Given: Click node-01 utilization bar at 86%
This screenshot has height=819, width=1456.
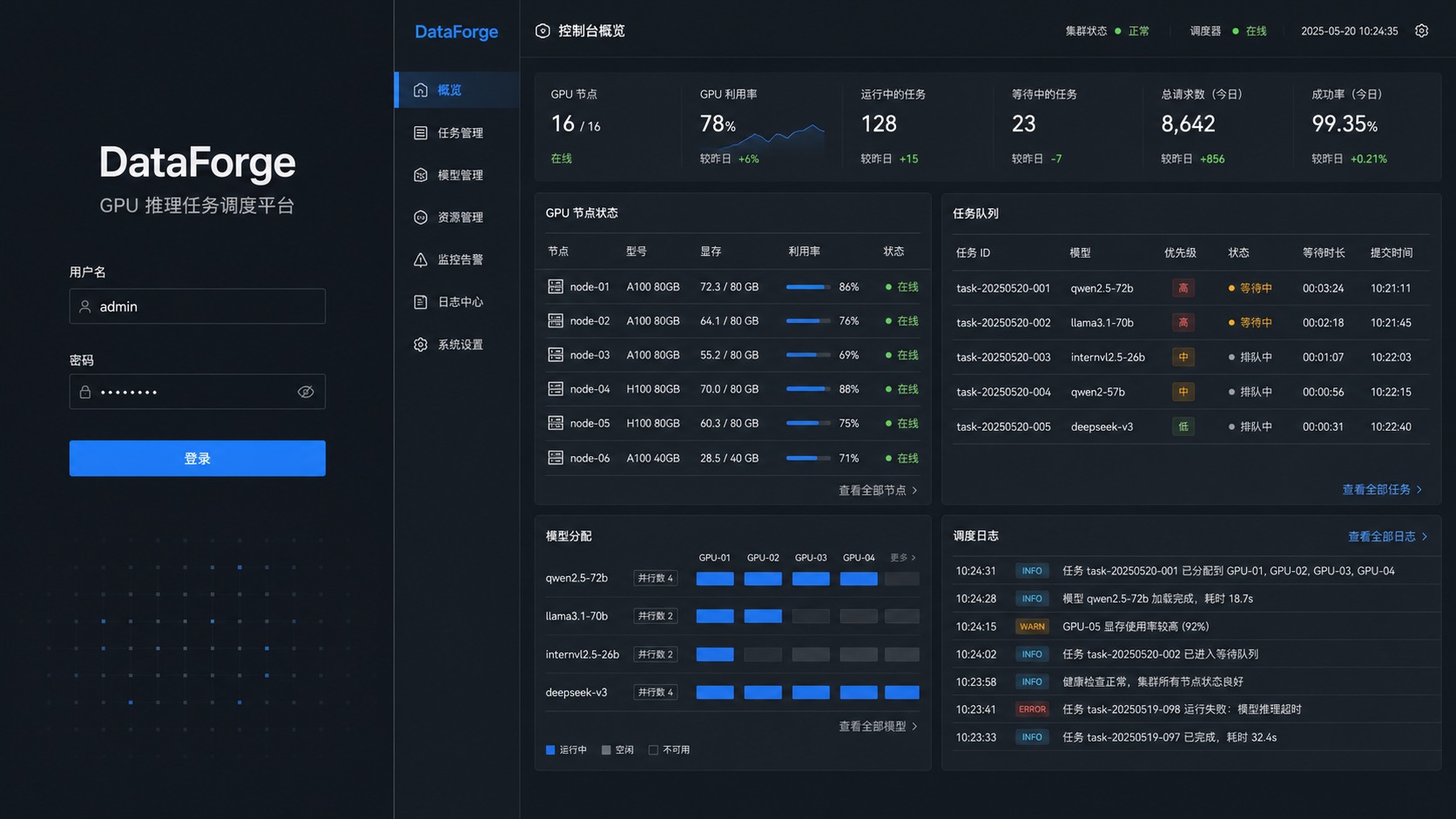Looking at the screenshot, I should [x=808, y=286].
